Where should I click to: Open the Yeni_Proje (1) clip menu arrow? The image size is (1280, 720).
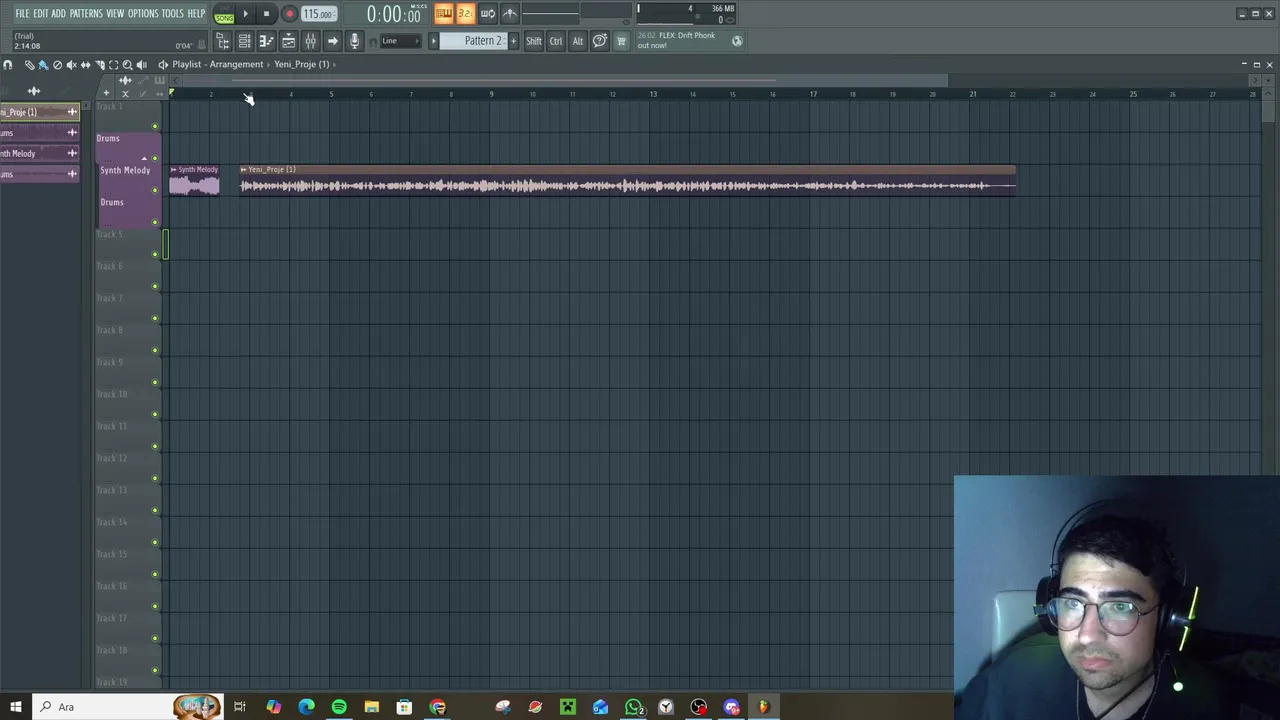(x=243, y=169)
